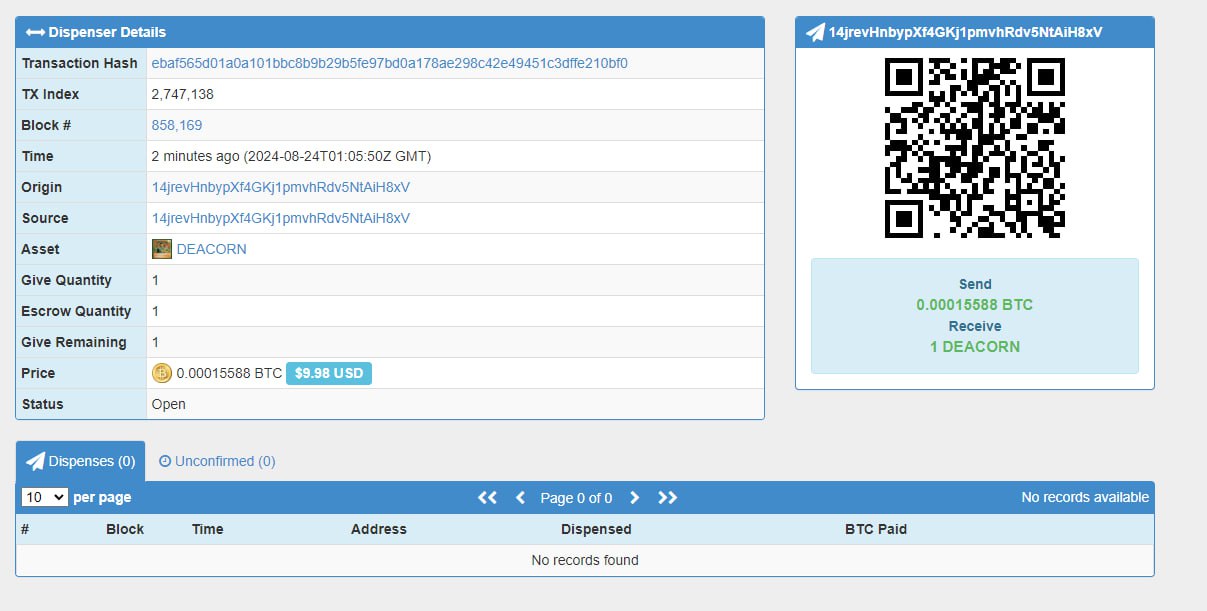Image resolution: width=1207 pixels, height=611 pixels.
Task: Click the Block column header
Action: tap(125, 529)
